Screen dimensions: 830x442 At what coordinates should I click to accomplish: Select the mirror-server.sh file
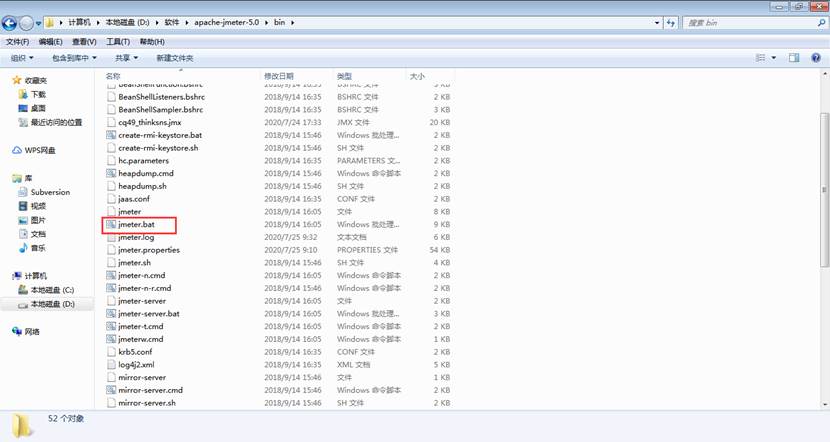pos(147,403)
